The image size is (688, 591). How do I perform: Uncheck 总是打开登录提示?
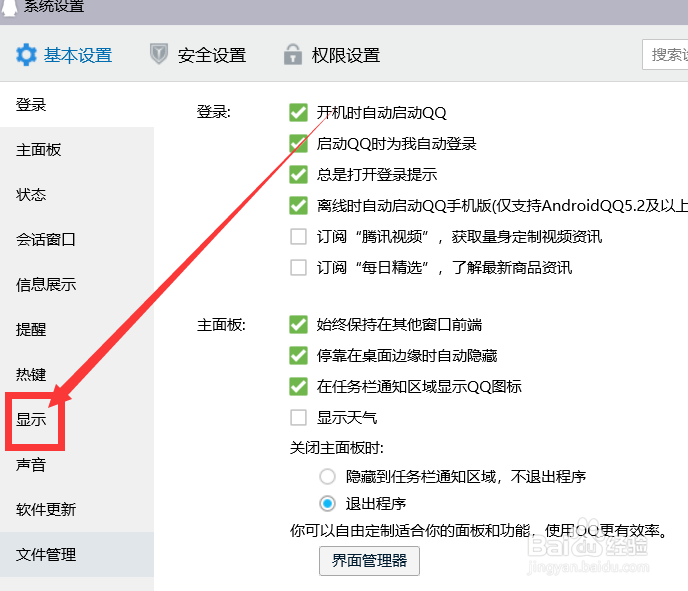298,174
